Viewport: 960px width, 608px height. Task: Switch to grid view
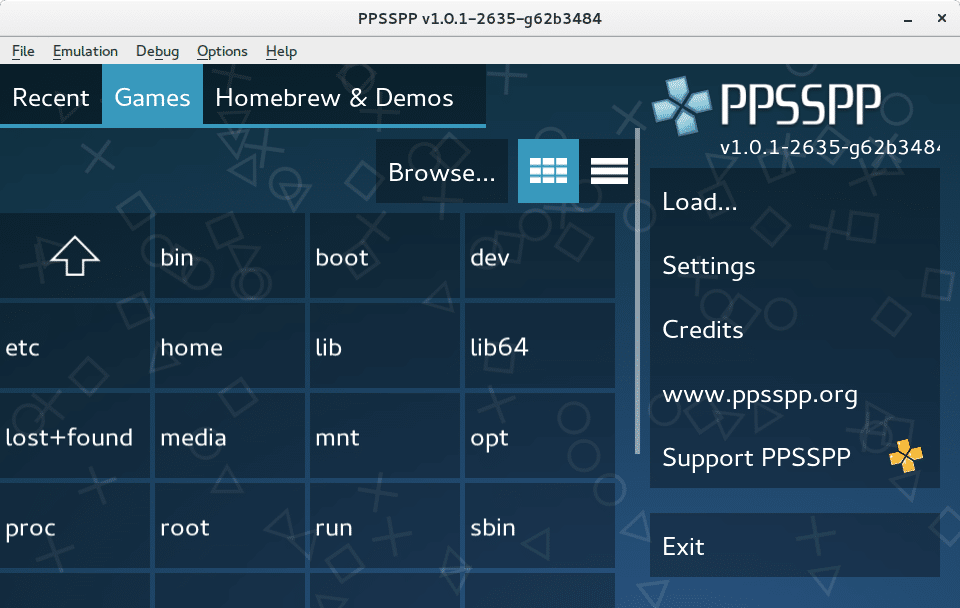coord(548,170)
